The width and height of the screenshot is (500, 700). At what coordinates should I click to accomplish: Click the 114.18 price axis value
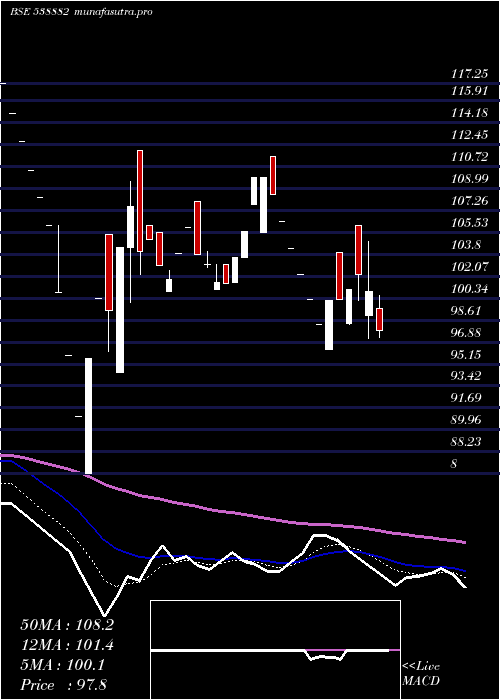[469, 113]
